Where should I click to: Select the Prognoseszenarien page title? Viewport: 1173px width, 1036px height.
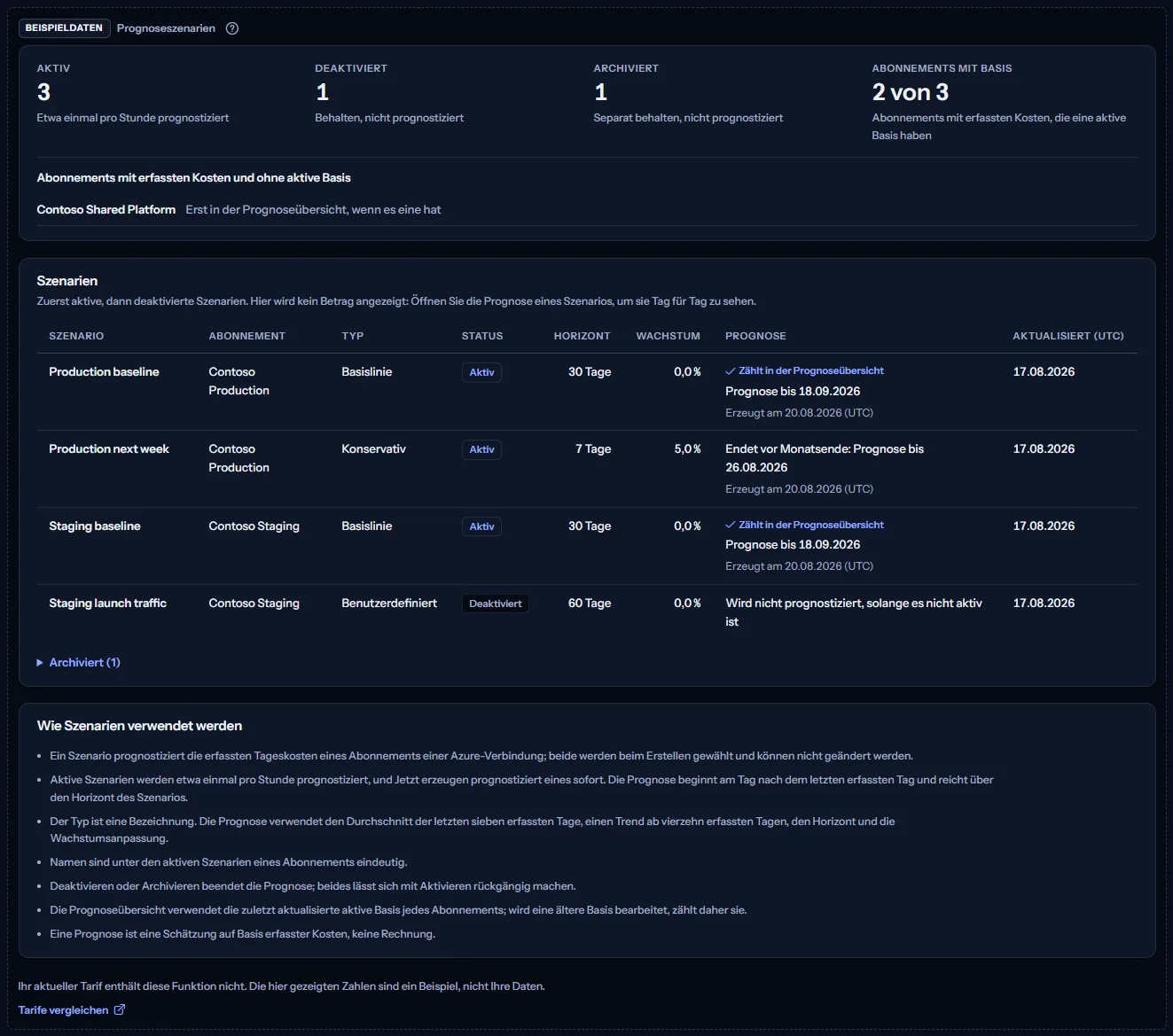166,28
